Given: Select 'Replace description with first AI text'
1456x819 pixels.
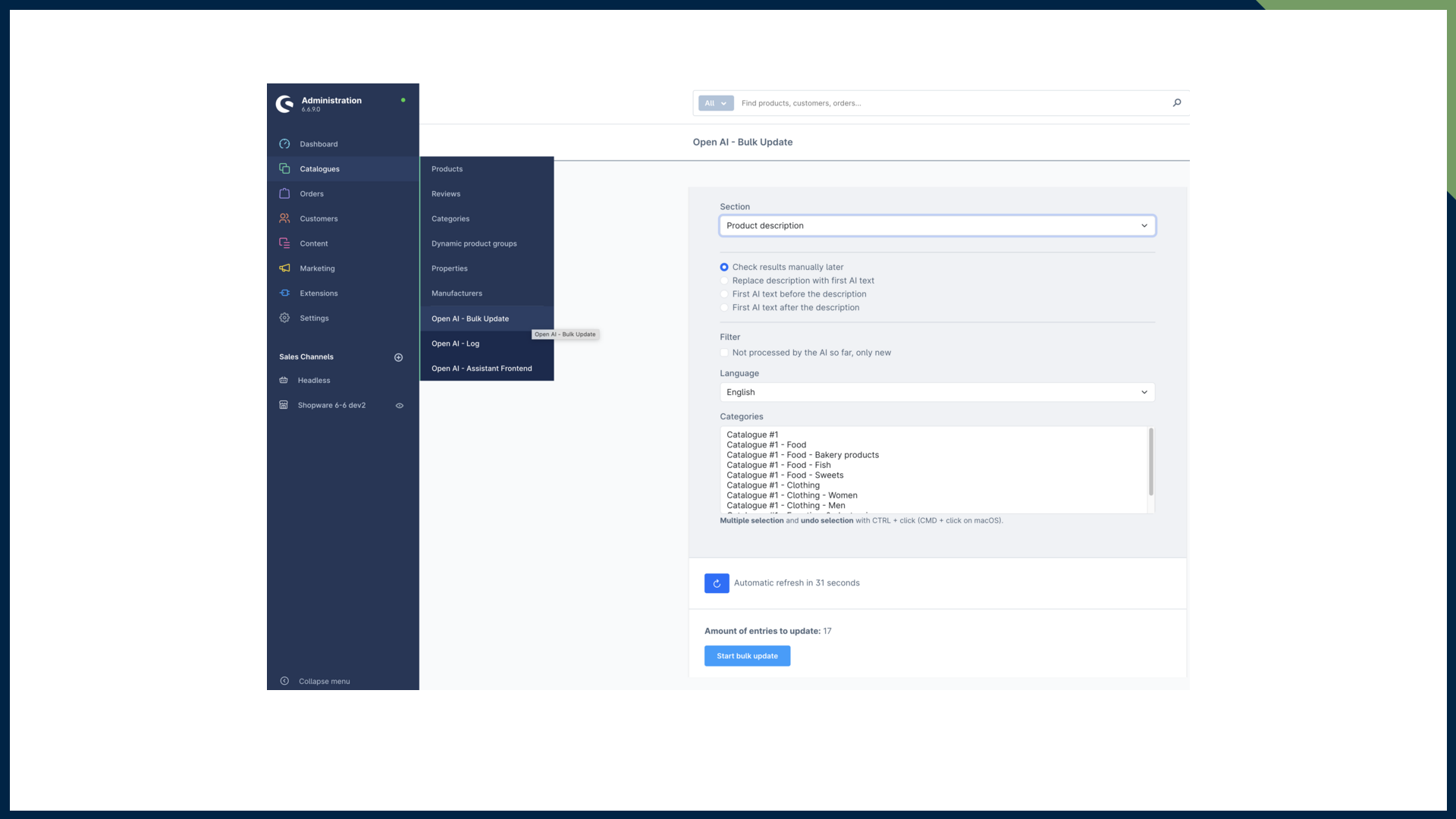Looking at the screenshot, I should 724,281.
